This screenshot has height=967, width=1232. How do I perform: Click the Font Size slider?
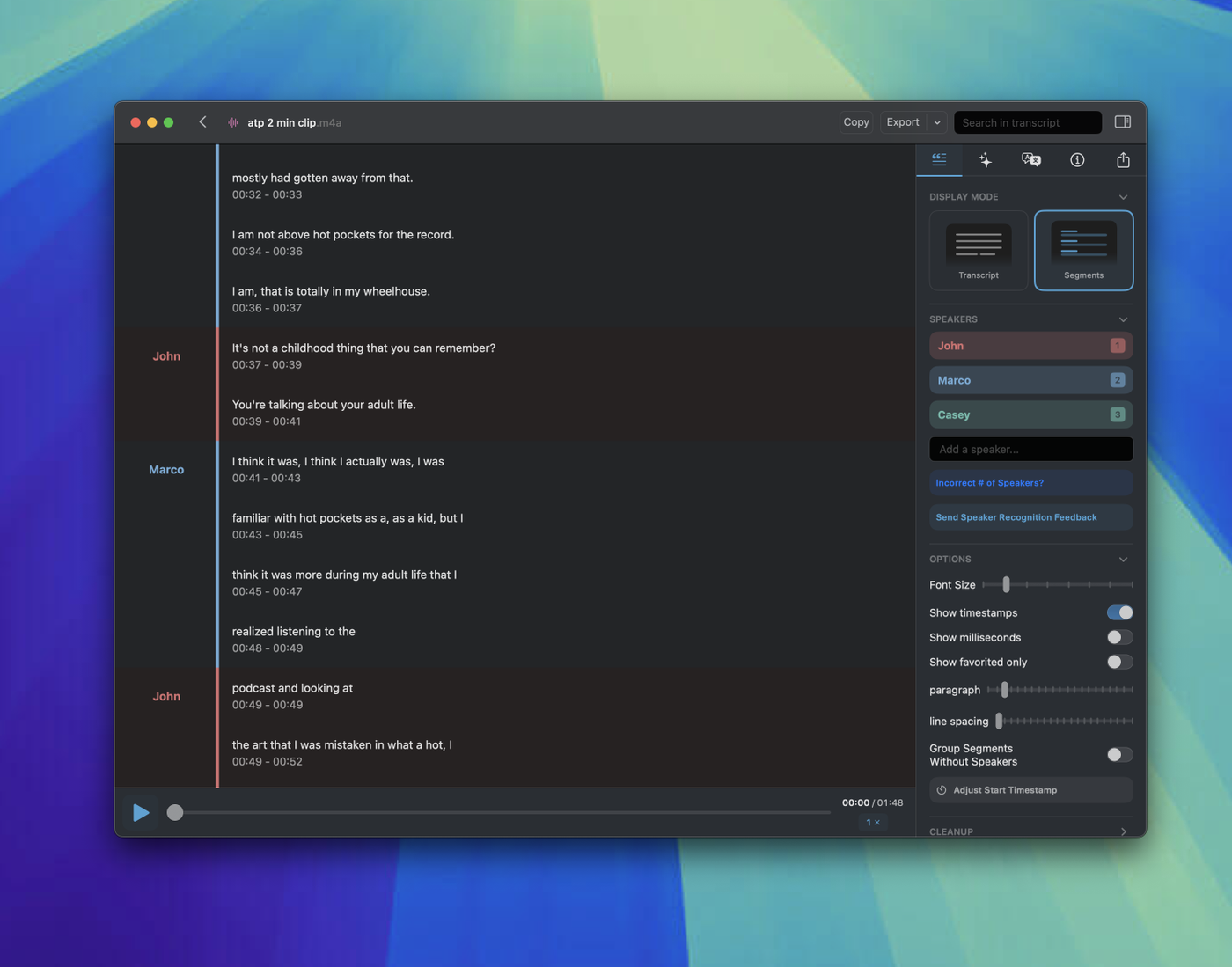tap(1057, 585)
